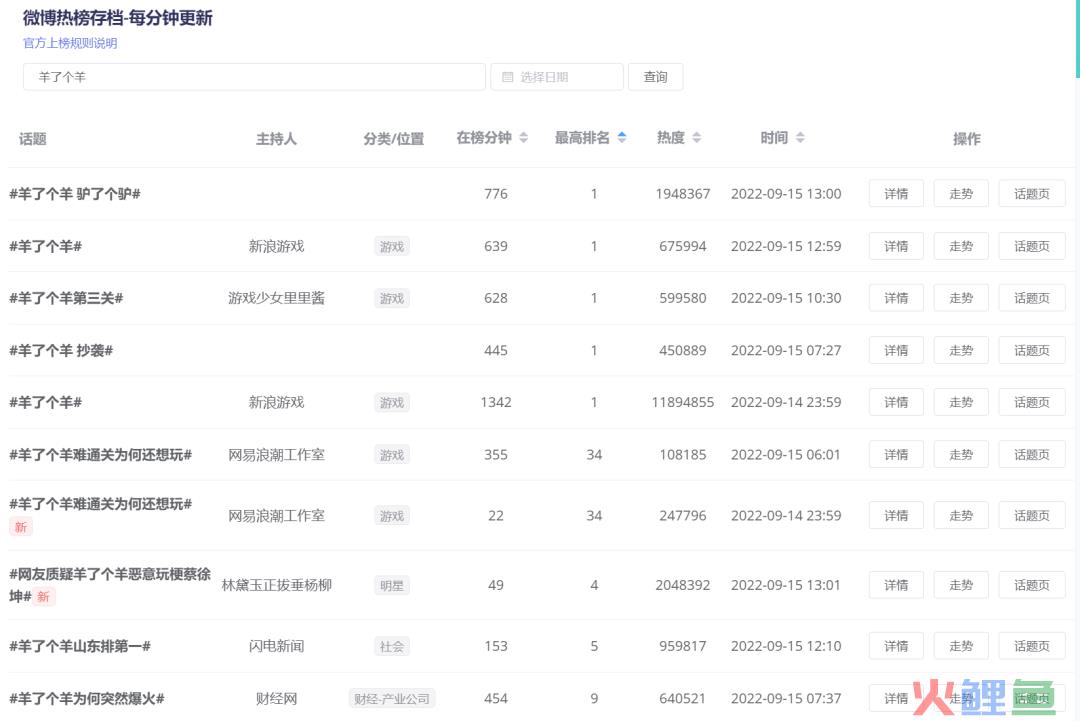Click the sort arrows beside 热度
The width and height of the screenshot is (1080, 721).
pyautogui.click(x=697, y=138)
